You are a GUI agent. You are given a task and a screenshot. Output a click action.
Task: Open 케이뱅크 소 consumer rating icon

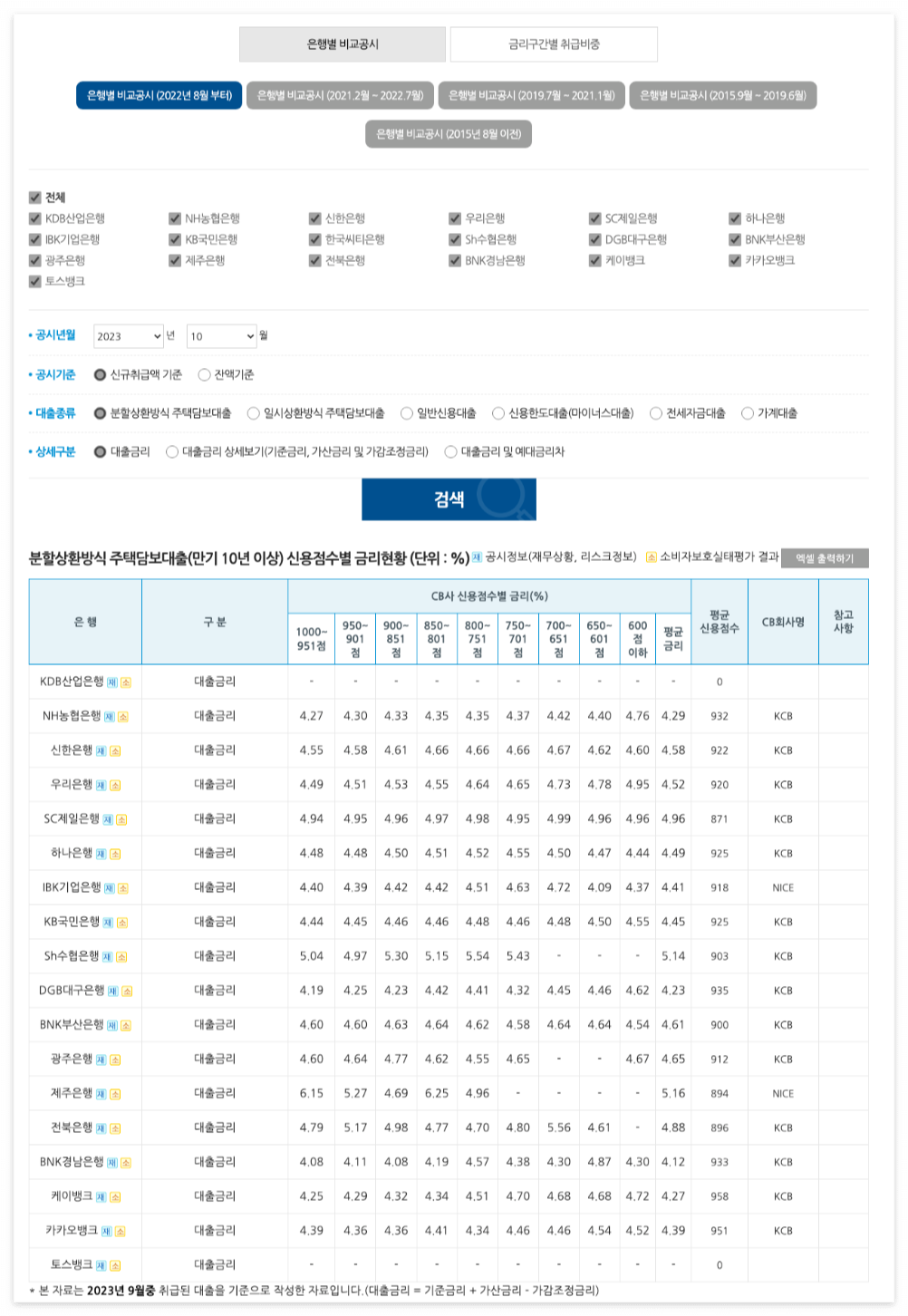(115, 1197)
